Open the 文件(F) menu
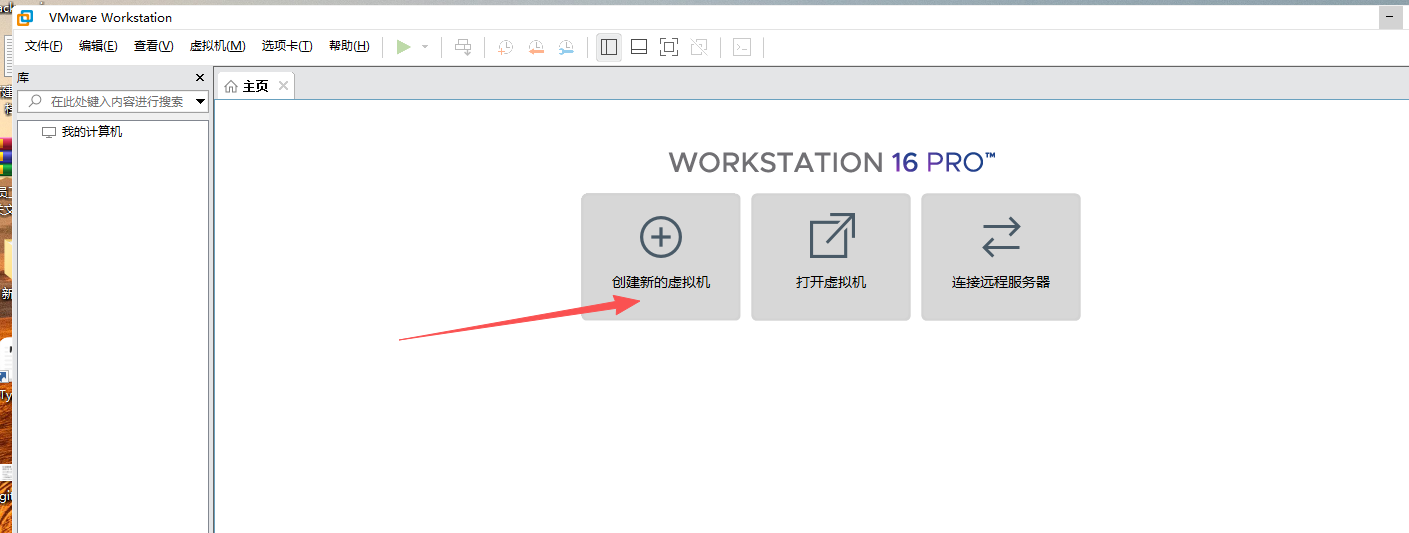1409x533 pixels. pyautogui.click(x=44, y=46)
